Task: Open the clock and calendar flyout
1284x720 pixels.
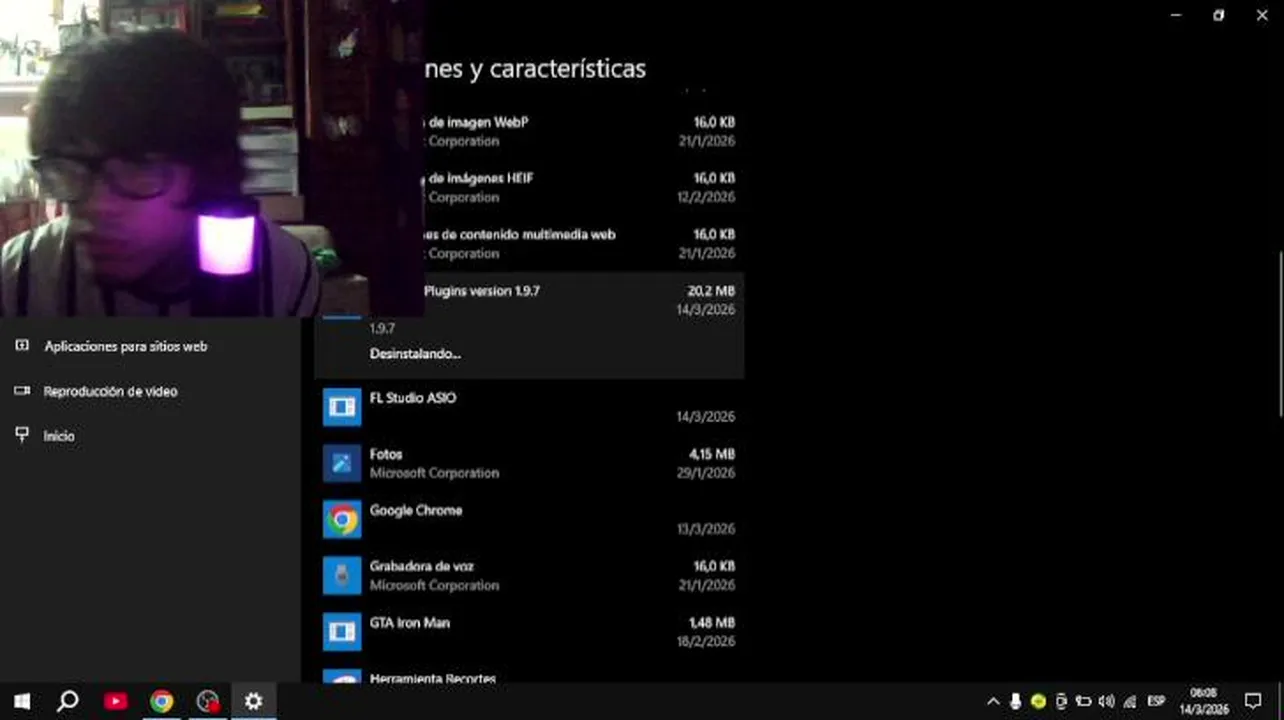Action: [x=1203, y=701]
